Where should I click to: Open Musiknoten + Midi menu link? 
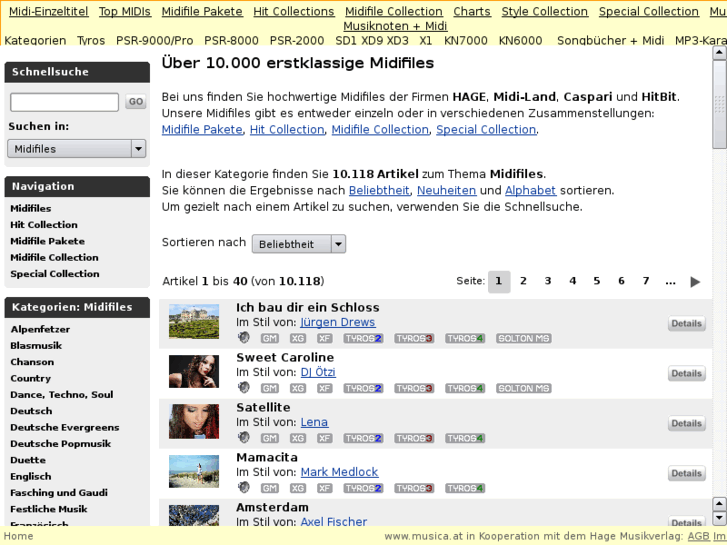point(395,26)
